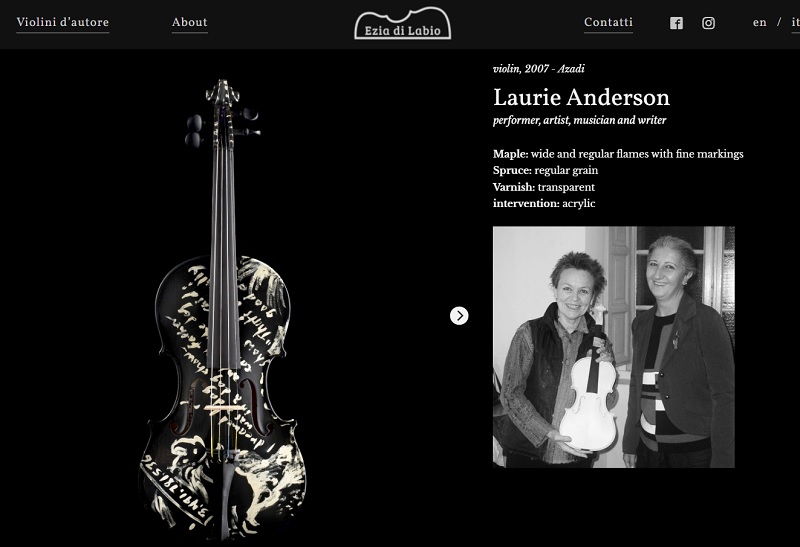This screenshot has width=800, height=547.
Task: Advance to the next violin image
Action: point(459,316)
